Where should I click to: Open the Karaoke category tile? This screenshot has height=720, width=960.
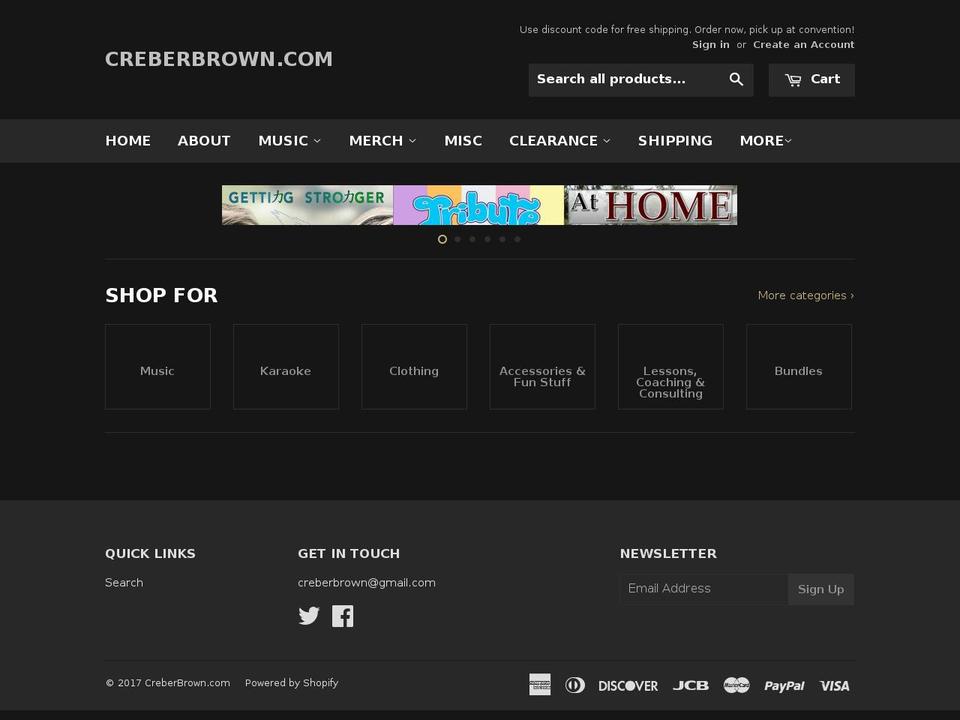[x=286, y=367]
